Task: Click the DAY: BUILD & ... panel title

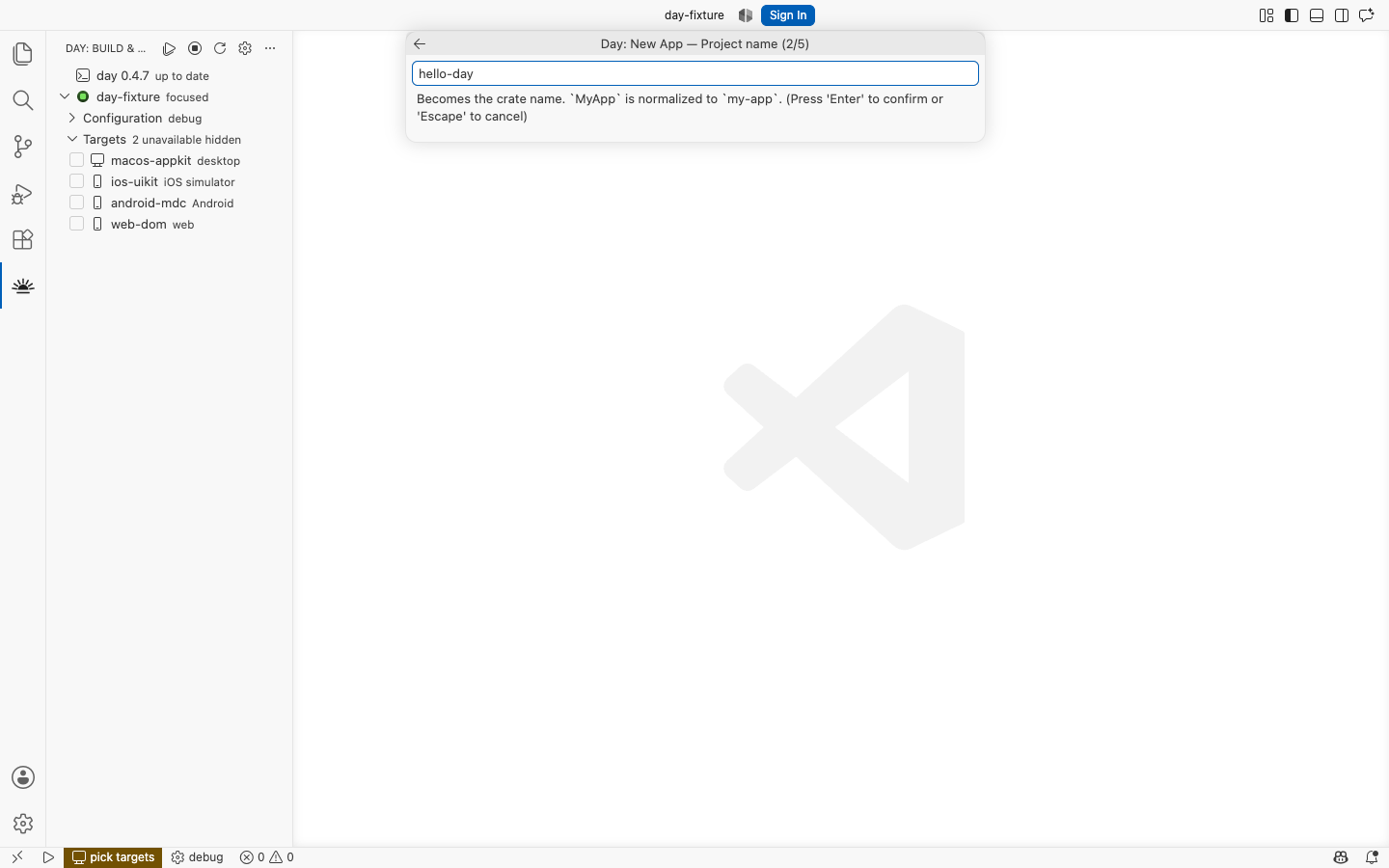Action: pyautogui.click(x=106, y=48)
